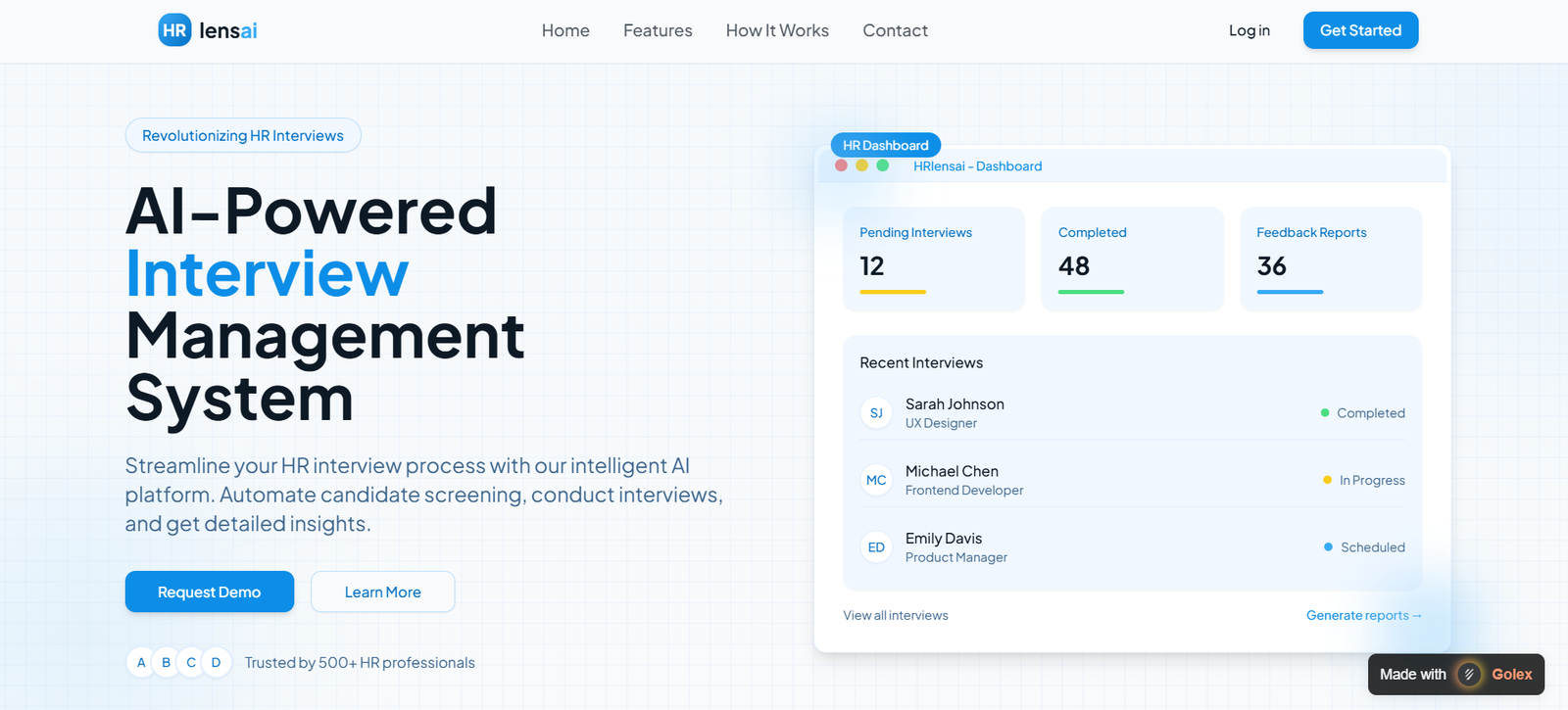Click the SJ avatar for Sarah Johnson
The image size is (1568, 710).
click(876, 413)
